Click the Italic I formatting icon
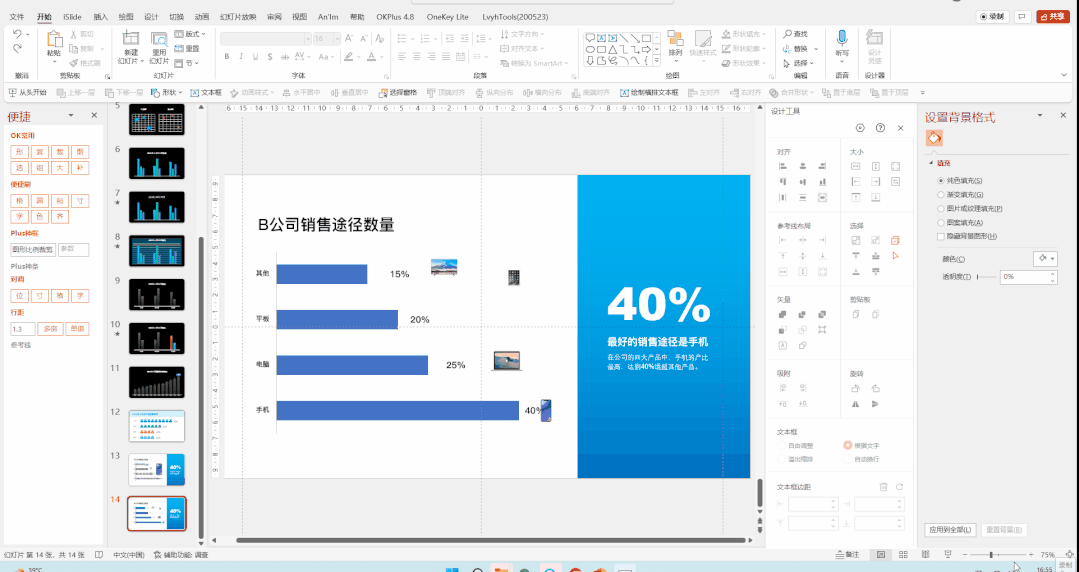Screen dimensions: 1079x572 [241, 56]
